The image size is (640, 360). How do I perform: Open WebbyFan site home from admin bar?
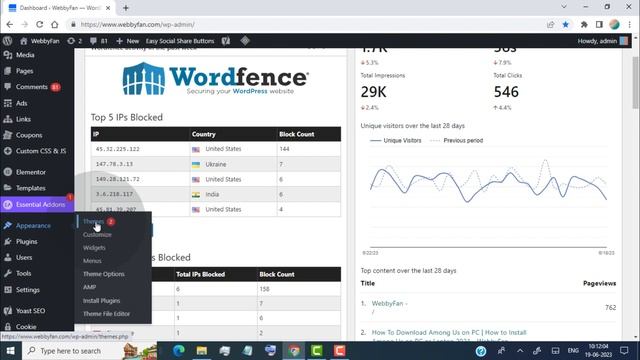pos(40,41)
